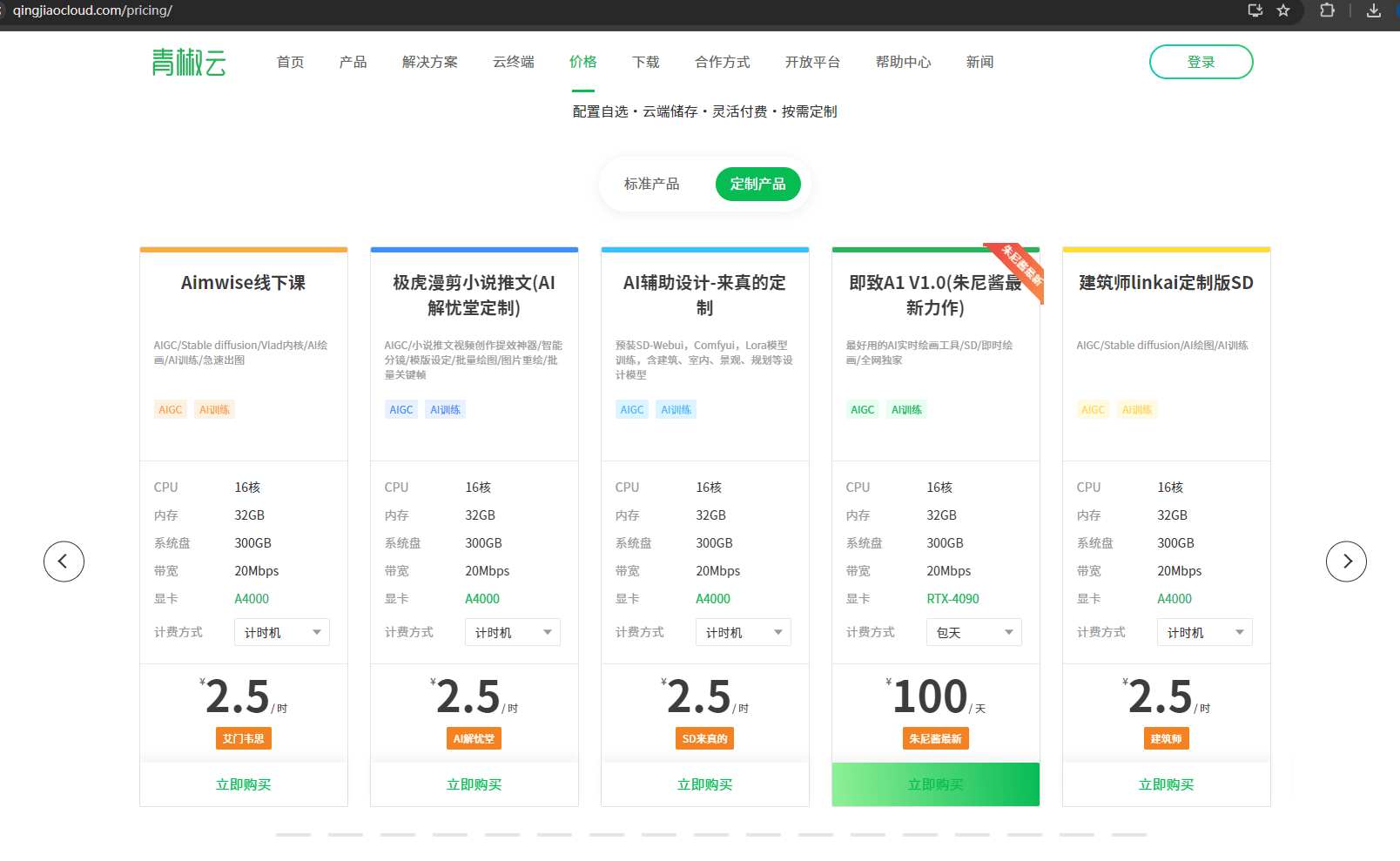This screenshot has width=1400, height=861.
Task: Click the 朱尼酱最新 corner ribbon badge
Action: click(1020, 266)
